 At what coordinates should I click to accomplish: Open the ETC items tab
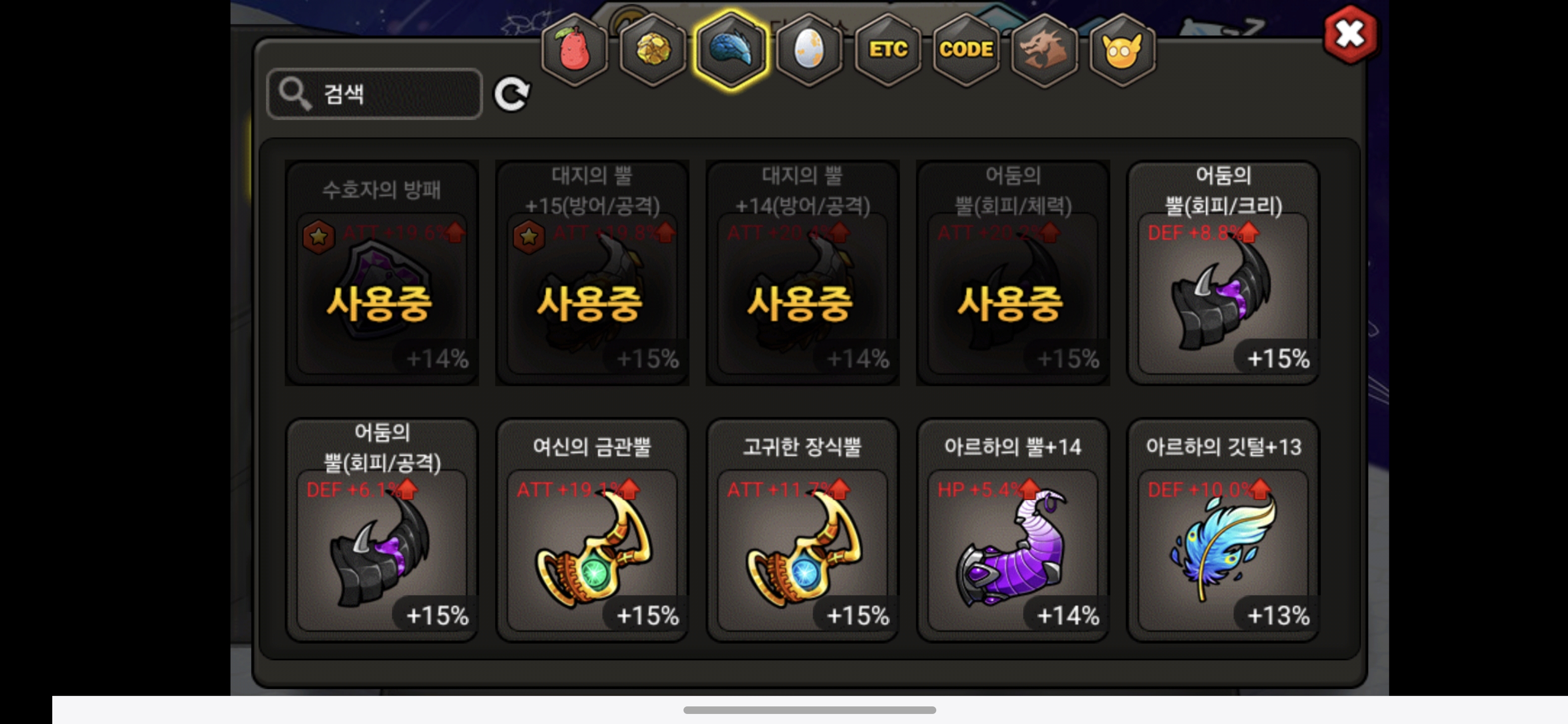click(x=888, y=50)
